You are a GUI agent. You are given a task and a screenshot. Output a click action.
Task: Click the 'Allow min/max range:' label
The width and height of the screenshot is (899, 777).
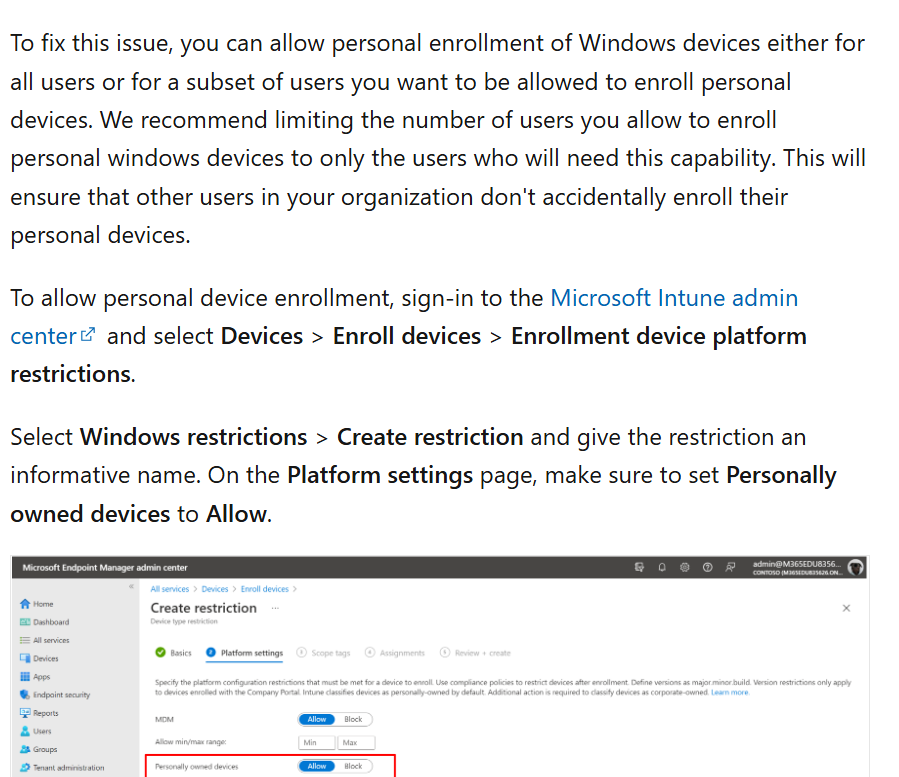[x=191, y=741]
